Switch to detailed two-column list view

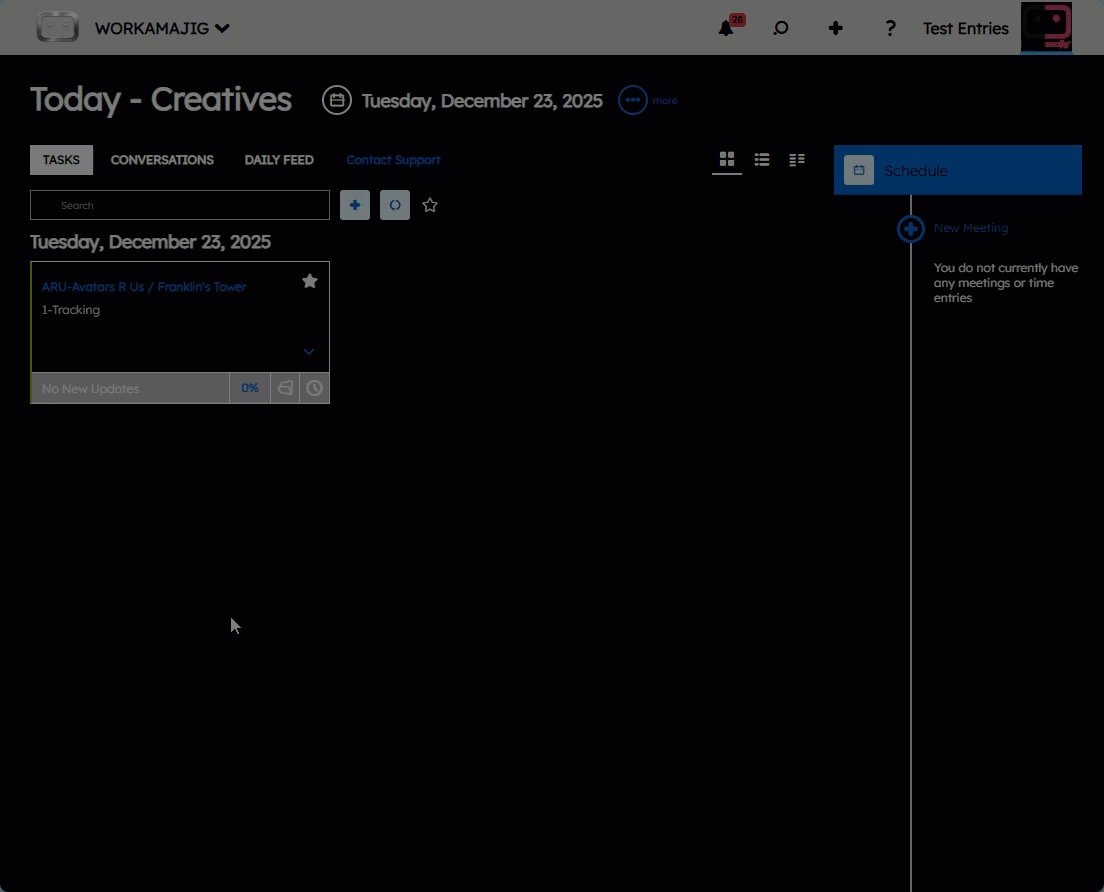pyautogui.click(x=796, y=160)
